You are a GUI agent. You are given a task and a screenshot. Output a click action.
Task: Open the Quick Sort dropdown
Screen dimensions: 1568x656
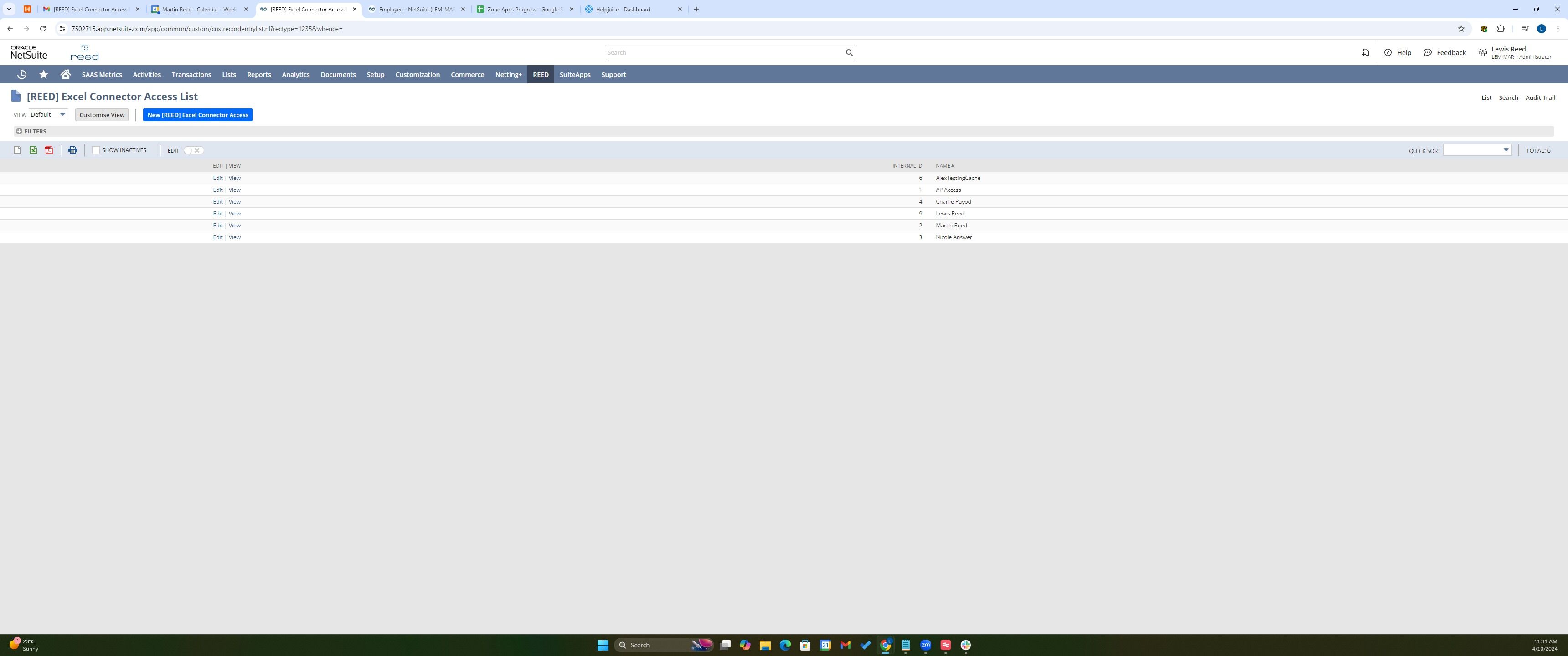[1477, 150]
